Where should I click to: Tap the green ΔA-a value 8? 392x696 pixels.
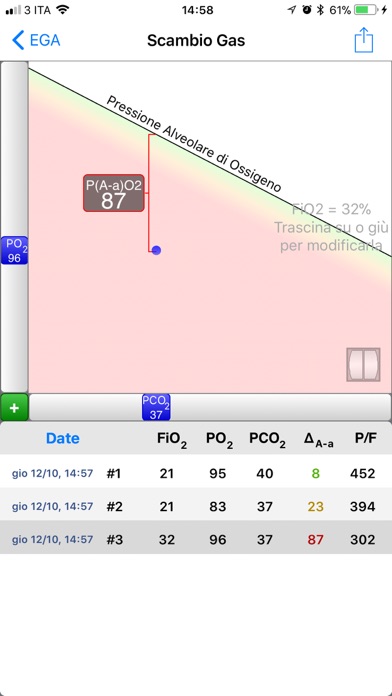[x=316, y=474]
